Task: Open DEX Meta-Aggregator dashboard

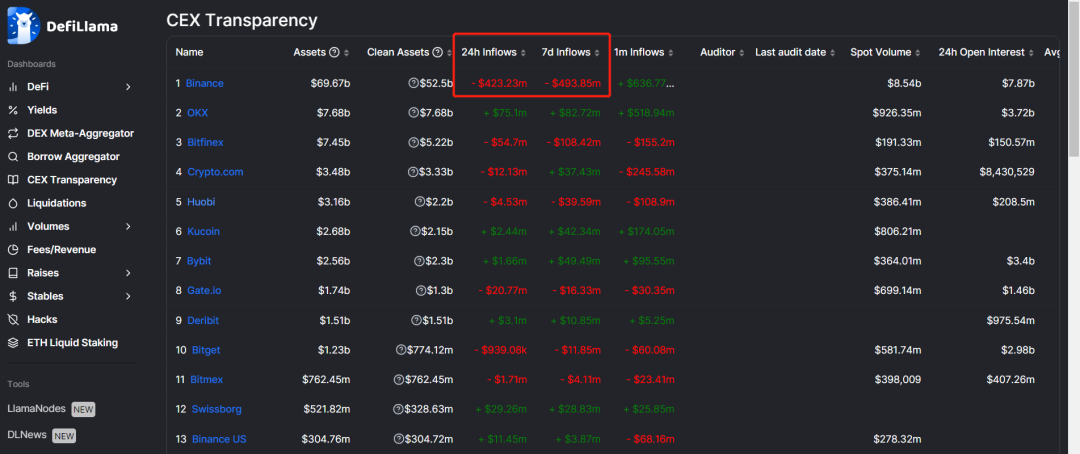Action: click(x=81, y=134)
